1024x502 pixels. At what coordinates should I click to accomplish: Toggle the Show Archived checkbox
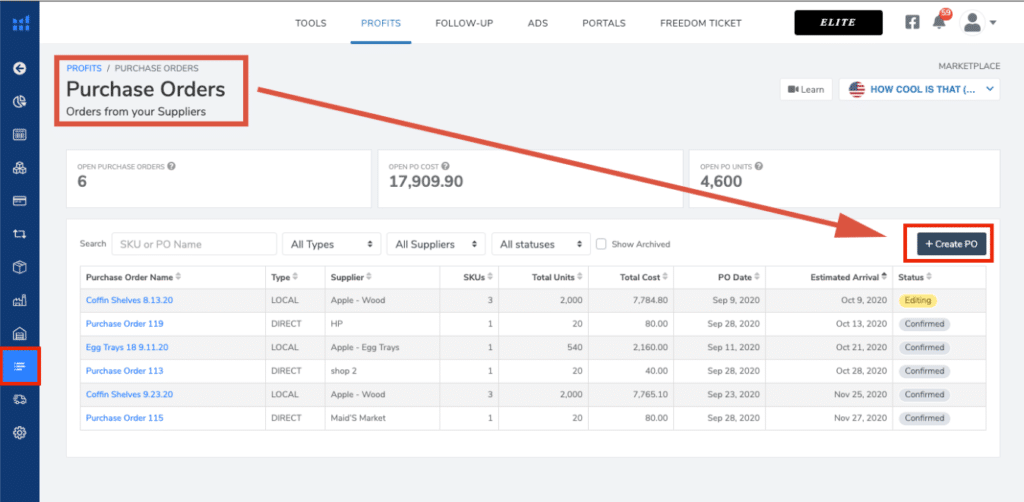601,244
